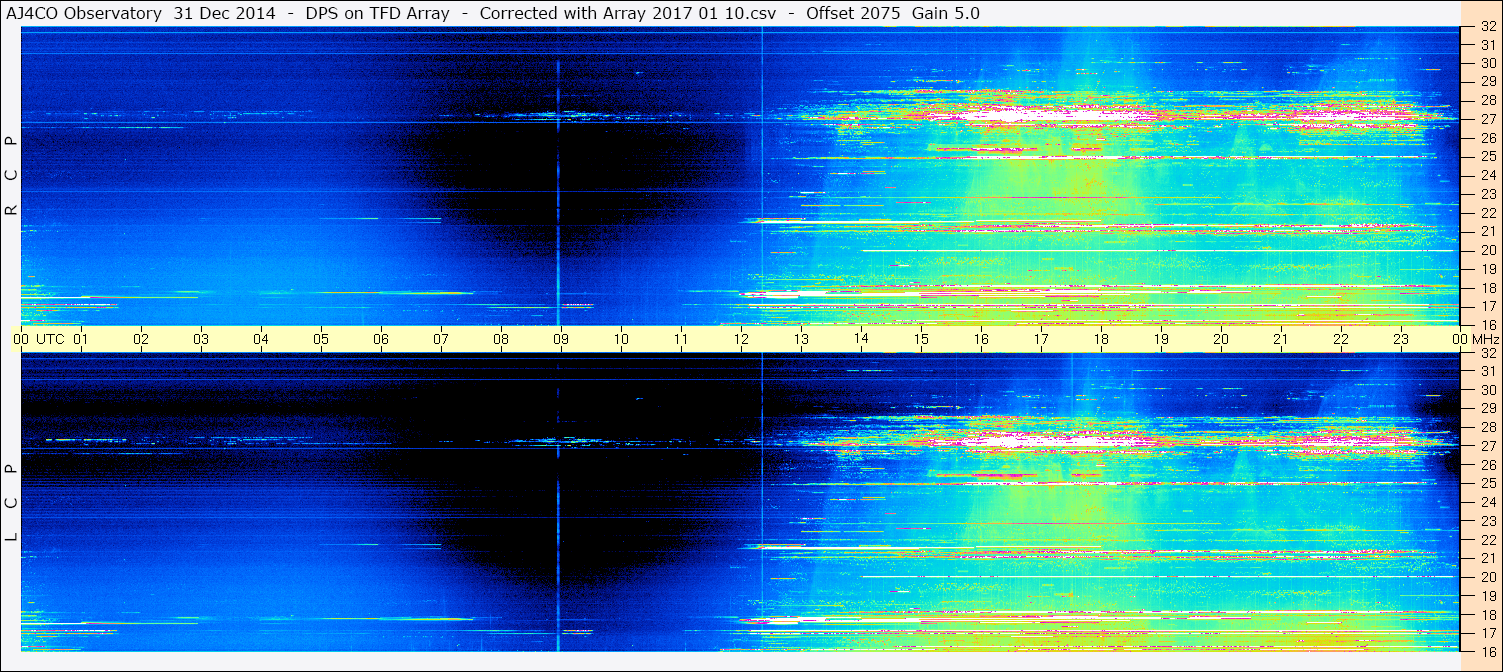Select hour marker 17 on time axis
The width and height of the screenshot is (1503, 672).
tap(1041, 339)
